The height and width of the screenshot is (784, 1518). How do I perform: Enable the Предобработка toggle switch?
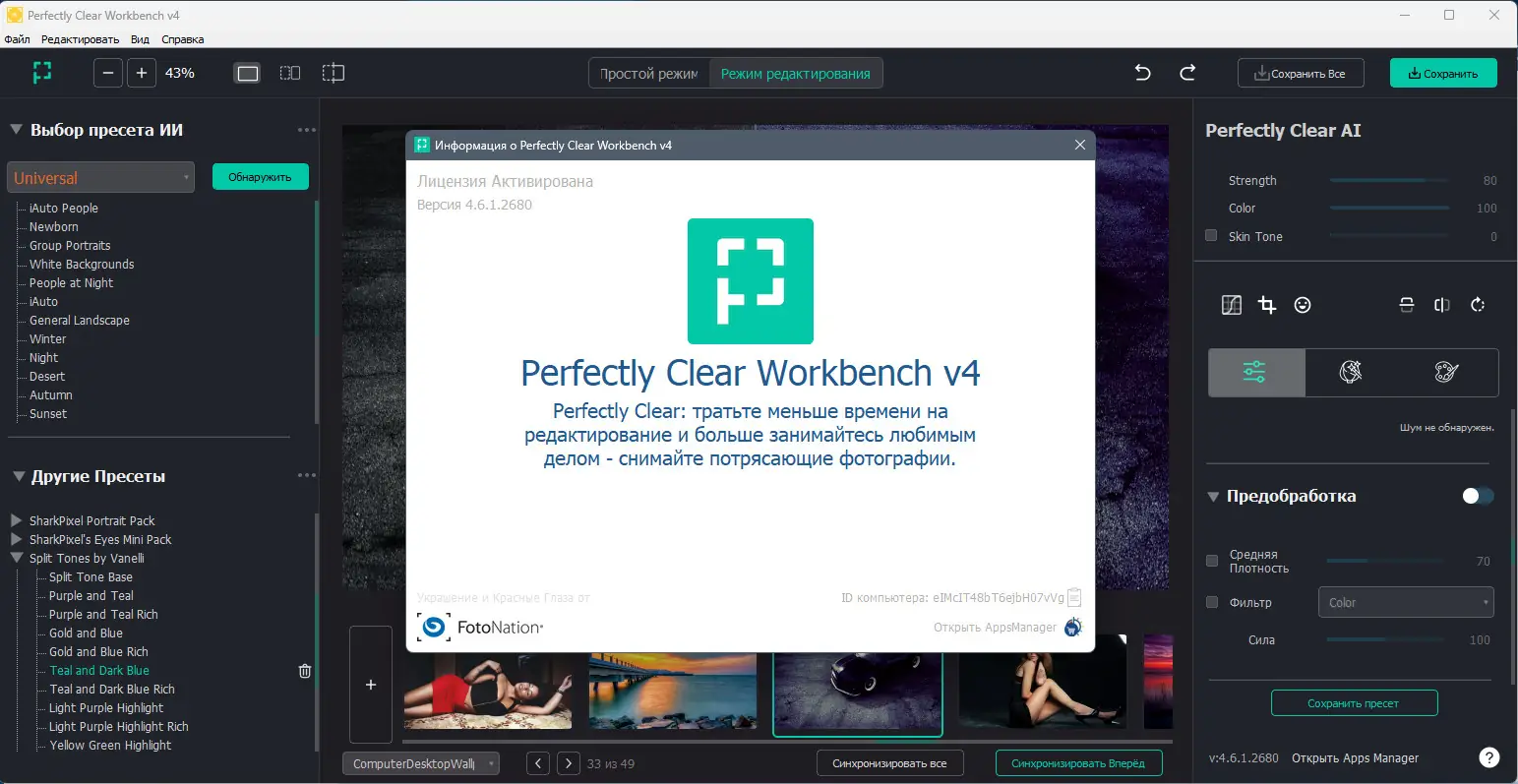[x=1477, y=496]
